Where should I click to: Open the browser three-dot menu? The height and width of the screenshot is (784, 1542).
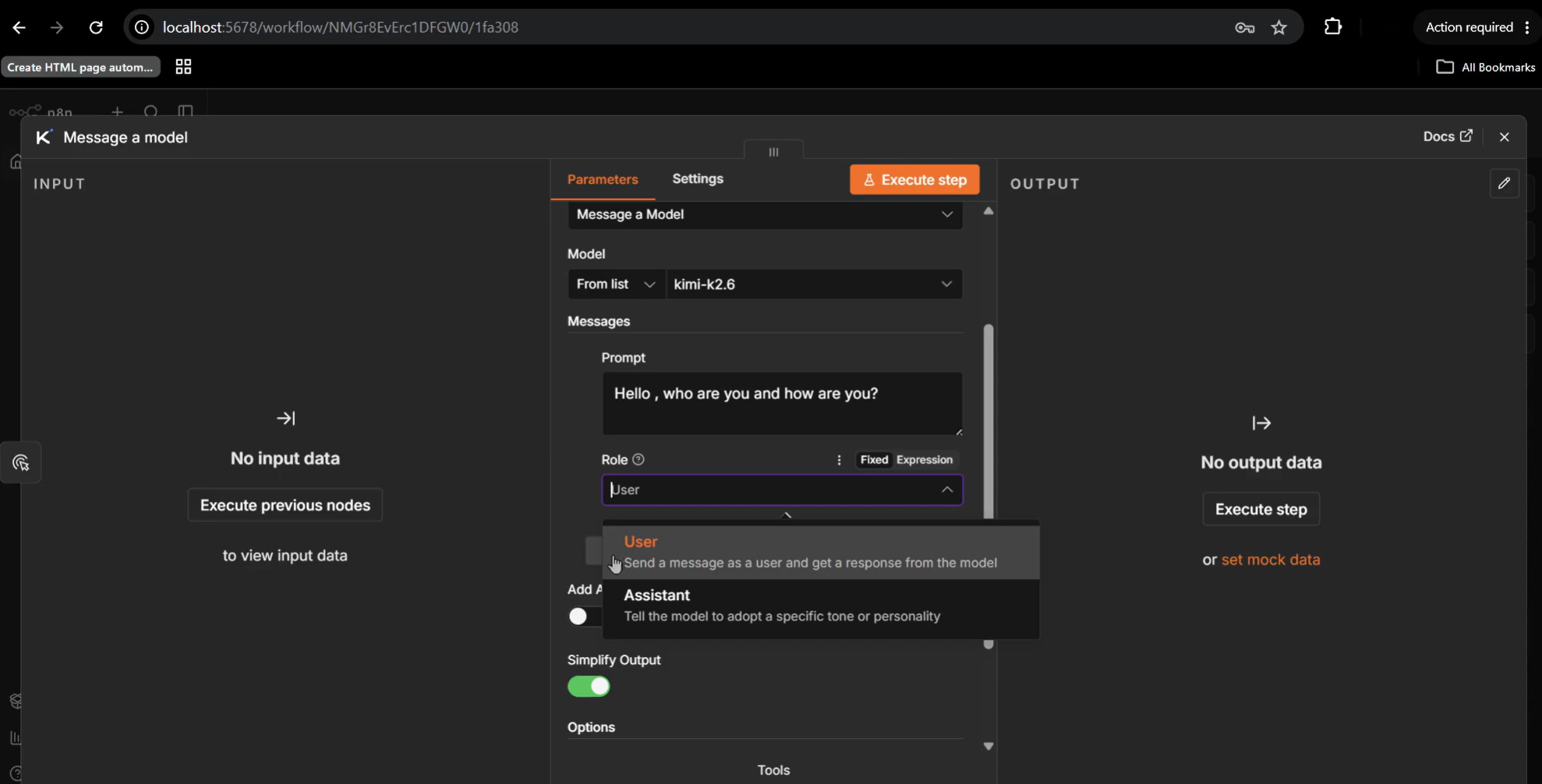(1527, 27)
